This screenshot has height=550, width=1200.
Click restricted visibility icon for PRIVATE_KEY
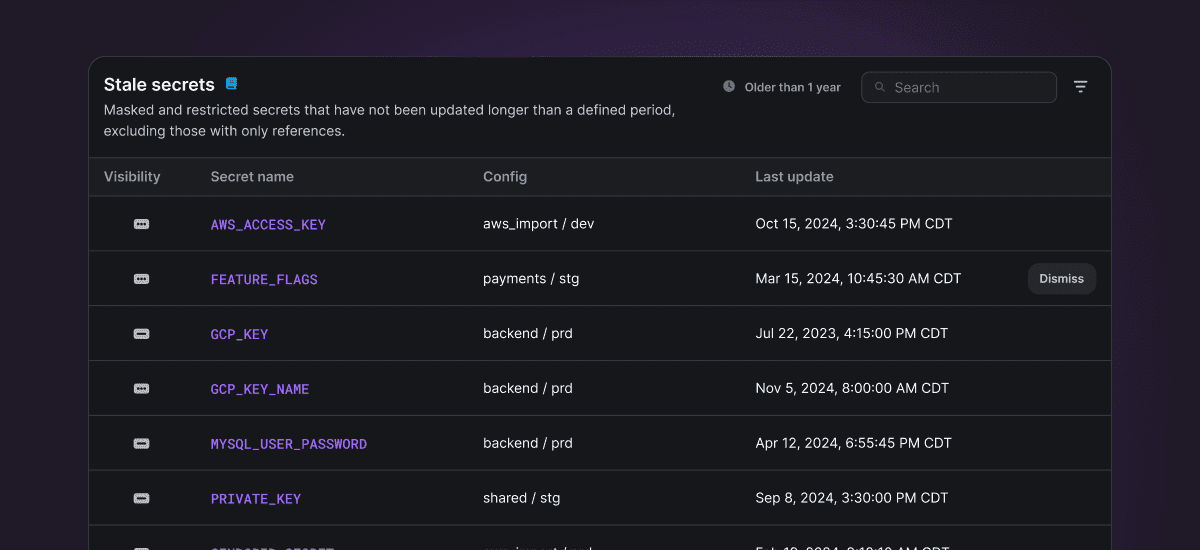coord(141,499)
